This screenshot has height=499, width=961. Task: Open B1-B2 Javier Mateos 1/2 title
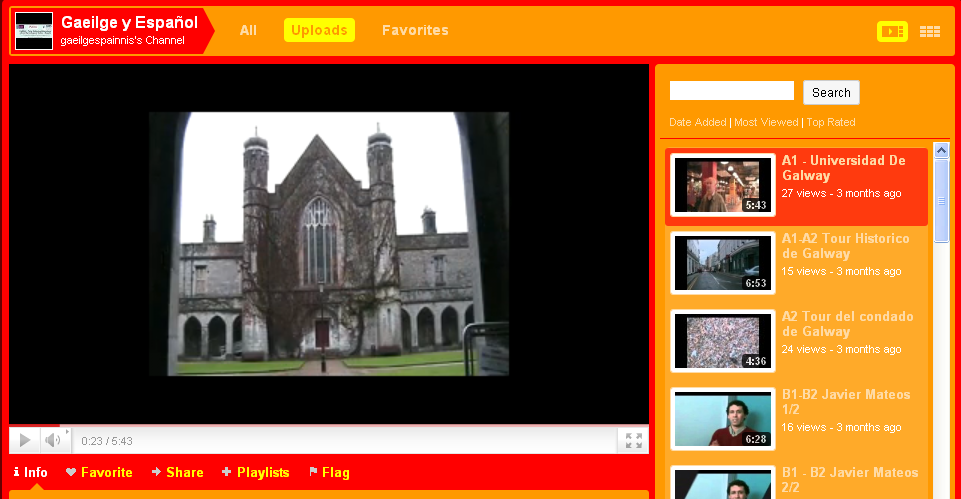click(x=846, y=402)
